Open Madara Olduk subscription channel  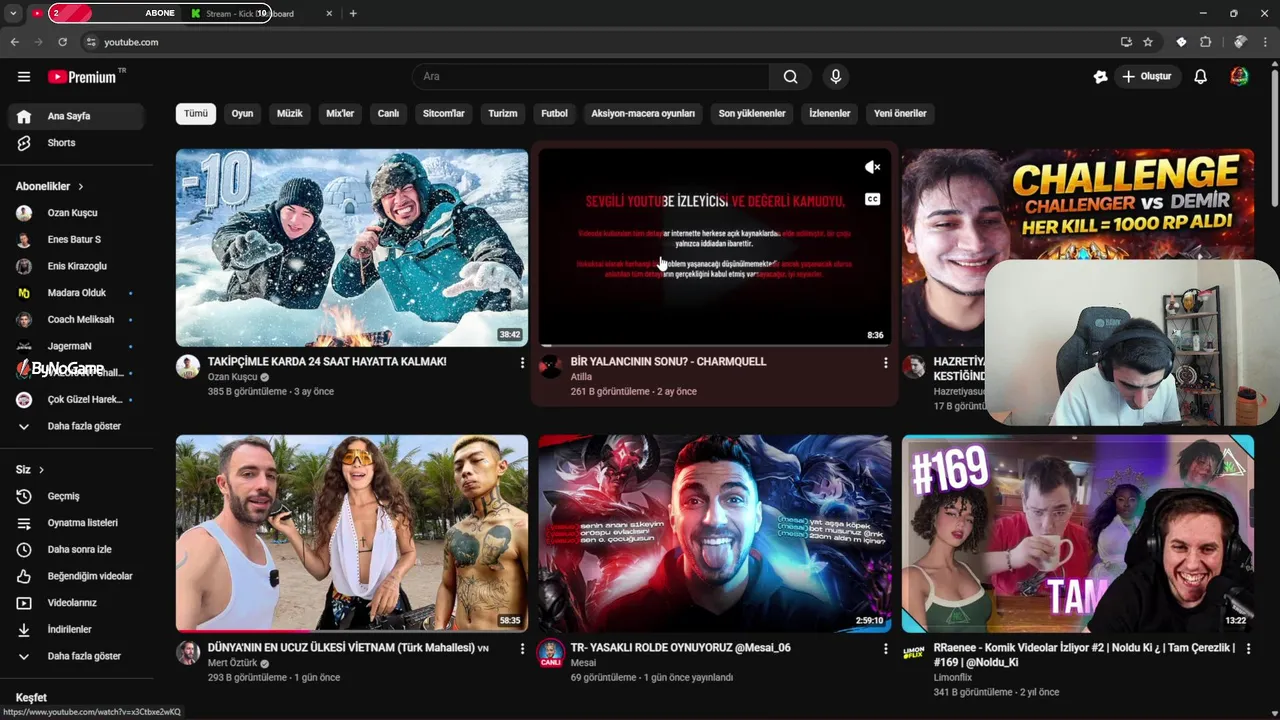click(75, 293)
